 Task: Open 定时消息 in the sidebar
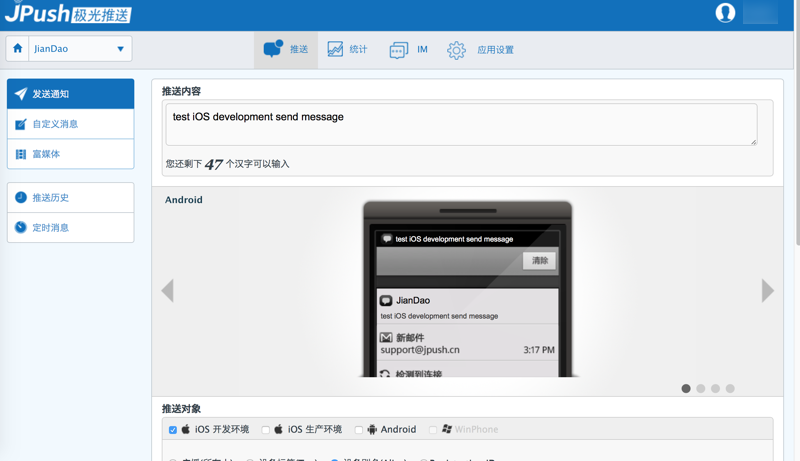click(x=70, y=227)
